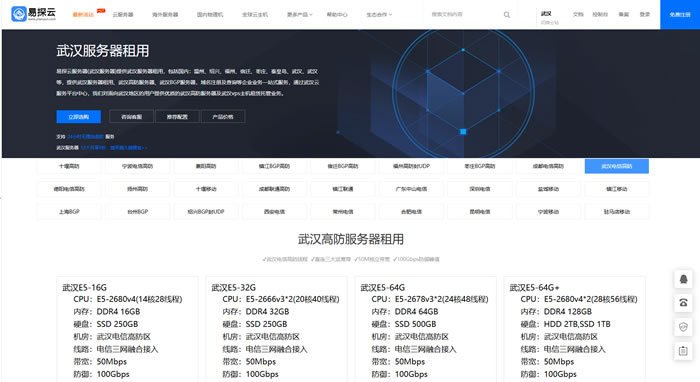Click the search magnifier icon
Viewport: 700px width, 382px height.
(x=507, y=15)
